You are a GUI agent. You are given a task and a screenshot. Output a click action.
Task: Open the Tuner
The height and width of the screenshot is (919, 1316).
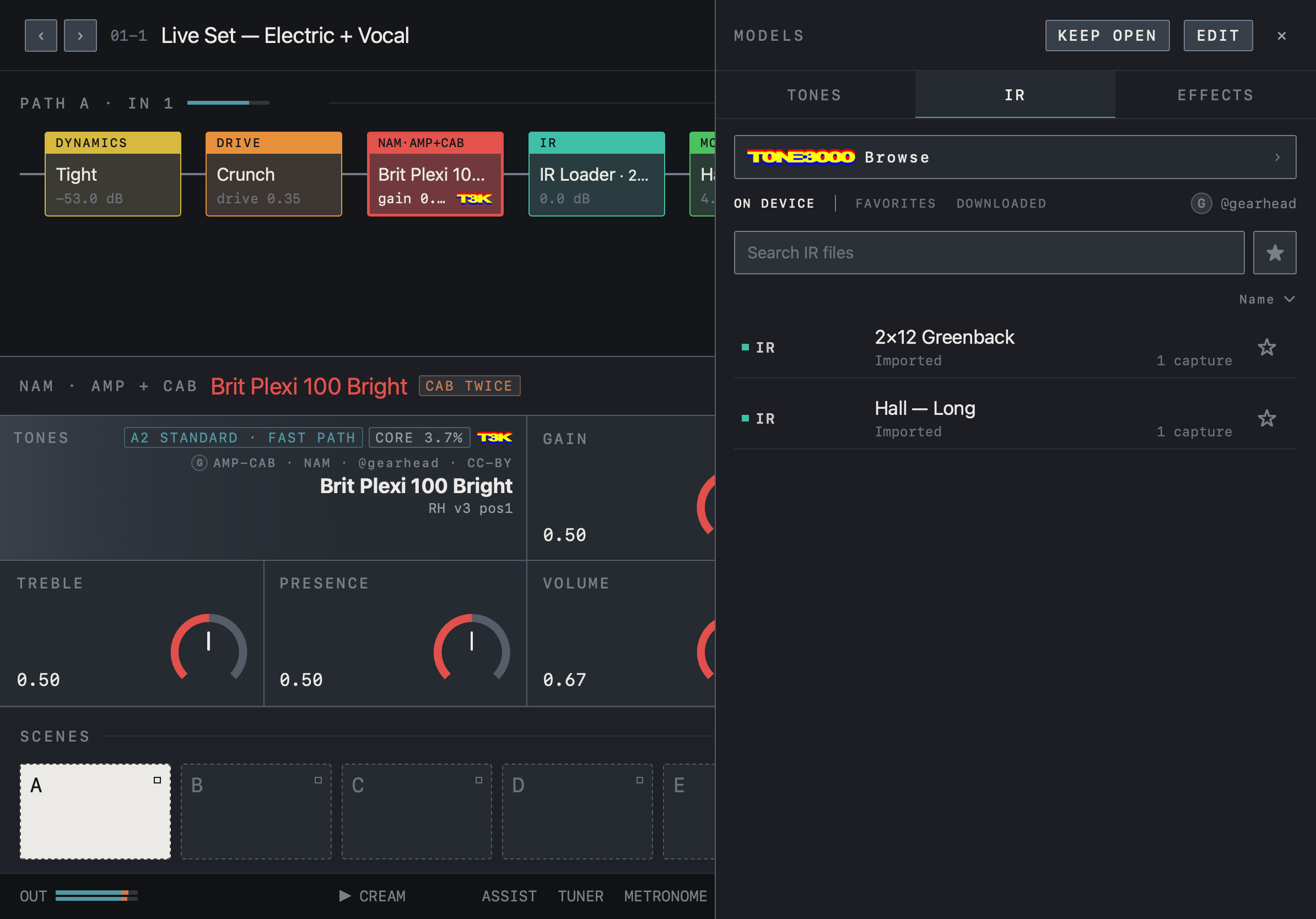tap(581, 895)
